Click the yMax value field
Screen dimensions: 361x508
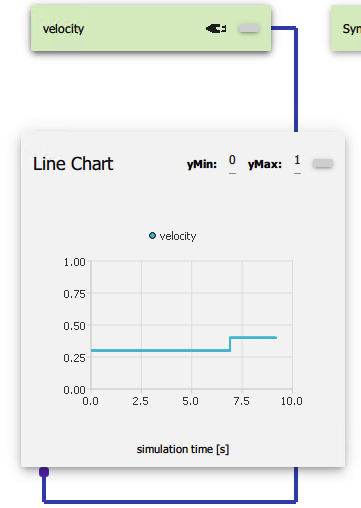pyautogui.click(x=297, y=163)
